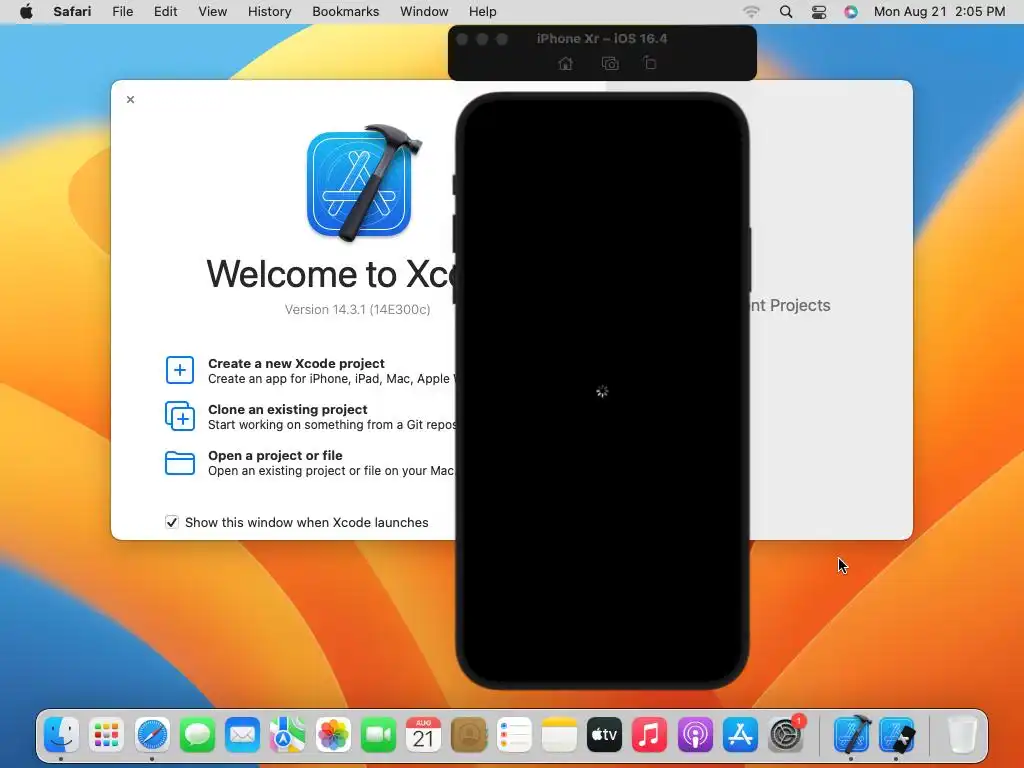Open the Help menu
This screenshot has width=1024, height=768.
point(483,11)
